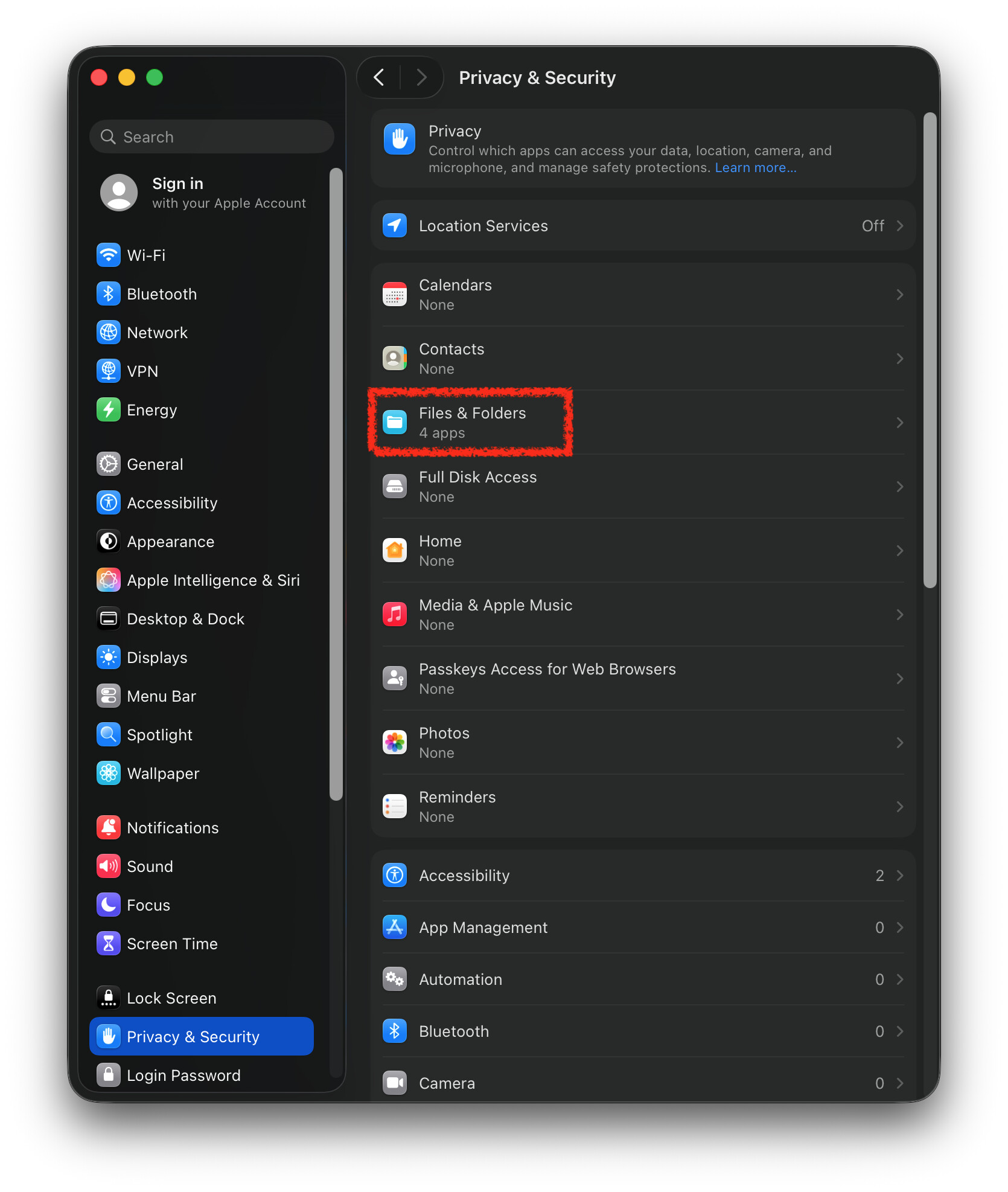This screenshot has height=1192, width=1008.
Task: Select the Wallpaper icon
Action: (x=109, y=773)
